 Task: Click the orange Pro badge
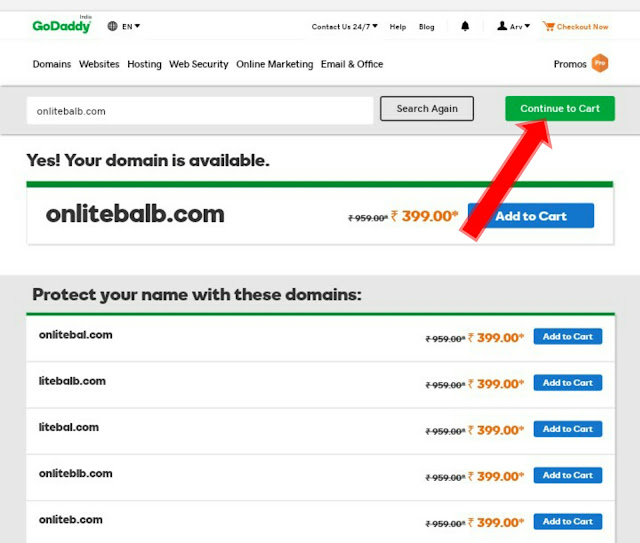click(x=600, y=63)
